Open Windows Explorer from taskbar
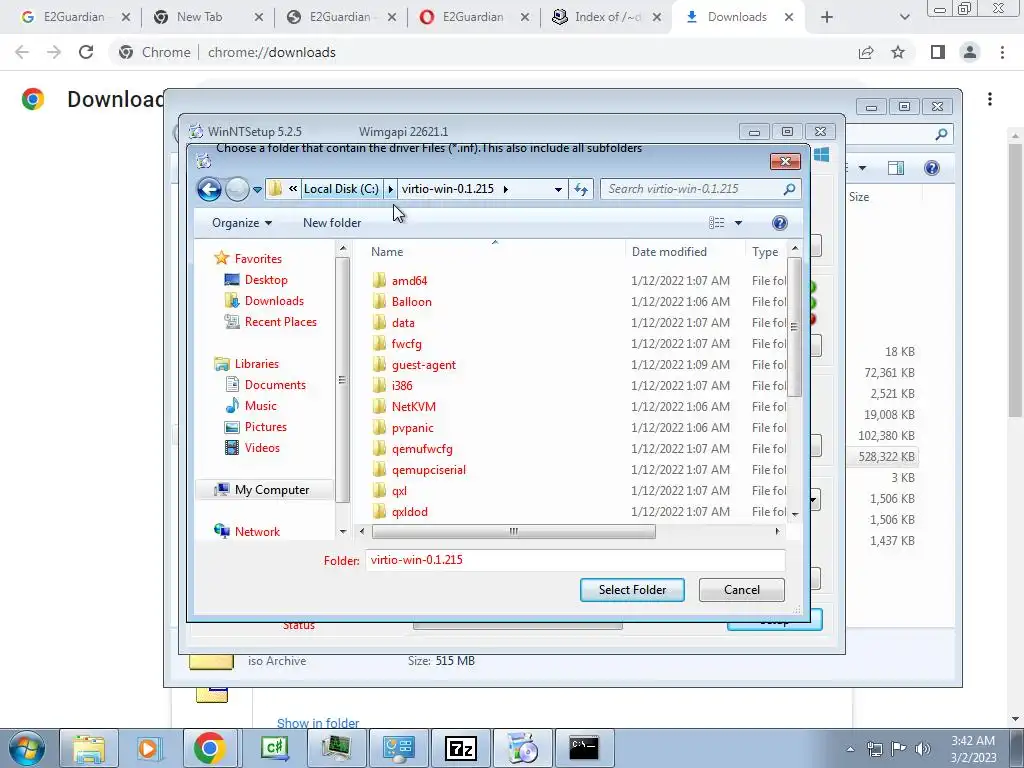 (89, 748)
